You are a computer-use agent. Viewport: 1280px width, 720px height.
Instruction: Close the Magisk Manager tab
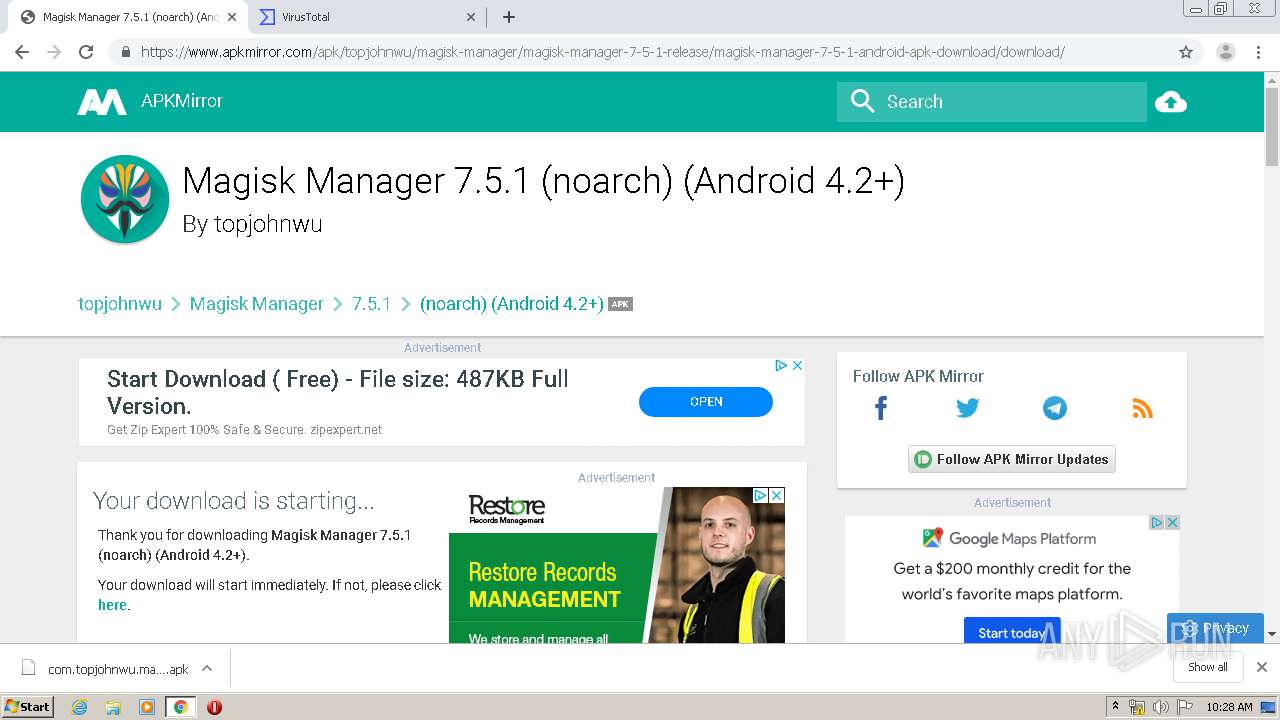click(231, 17)
